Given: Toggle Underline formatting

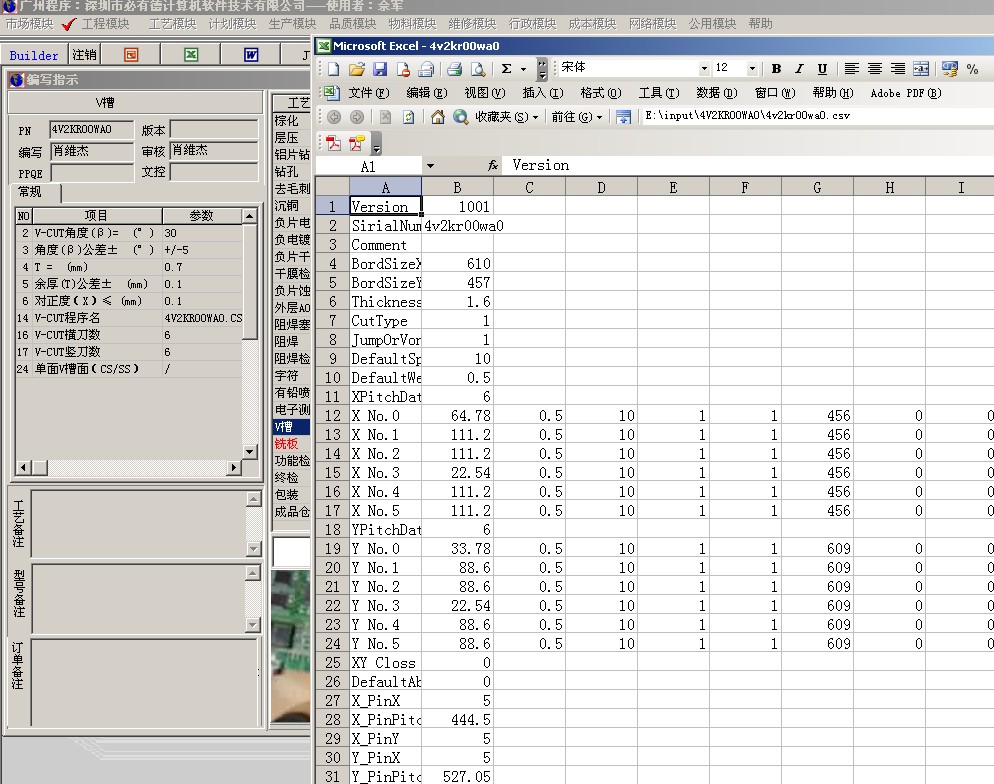Looking at the screenshot, I should [x=822, y=68].
